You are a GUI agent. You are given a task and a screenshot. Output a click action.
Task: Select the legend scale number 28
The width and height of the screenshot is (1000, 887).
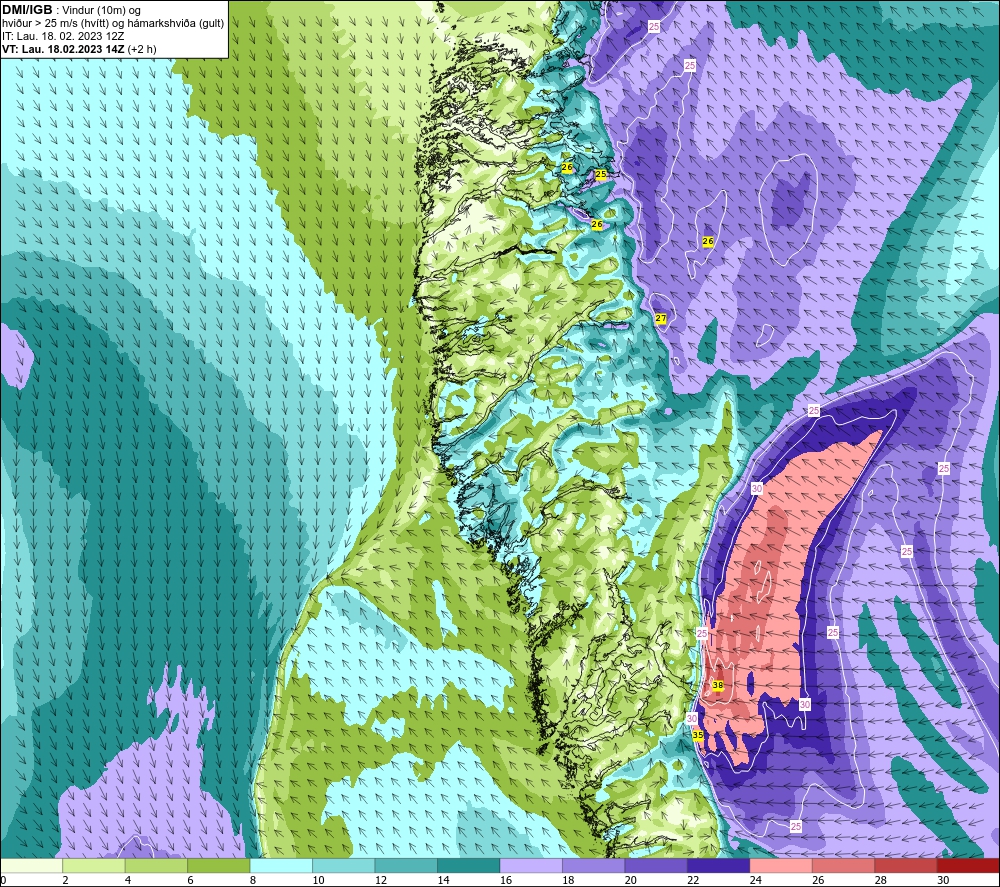(881, 880)
